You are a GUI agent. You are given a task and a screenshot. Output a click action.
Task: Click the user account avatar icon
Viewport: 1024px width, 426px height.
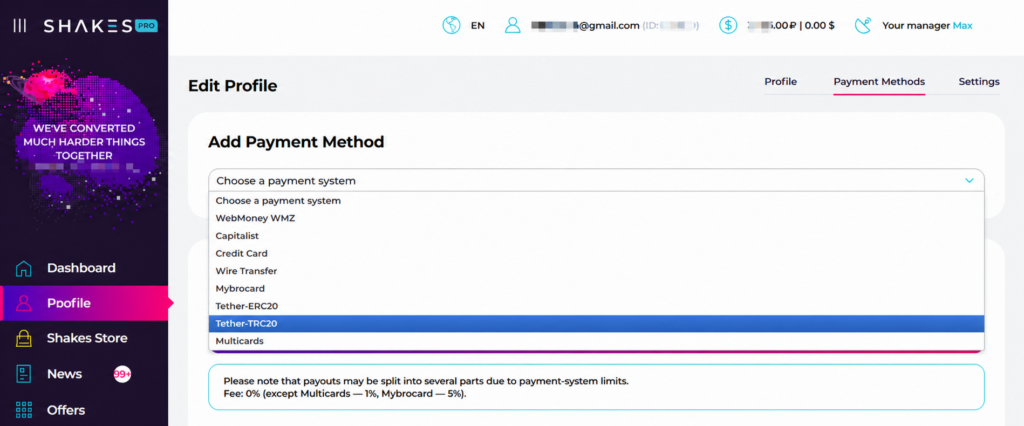tap(513, 26)
